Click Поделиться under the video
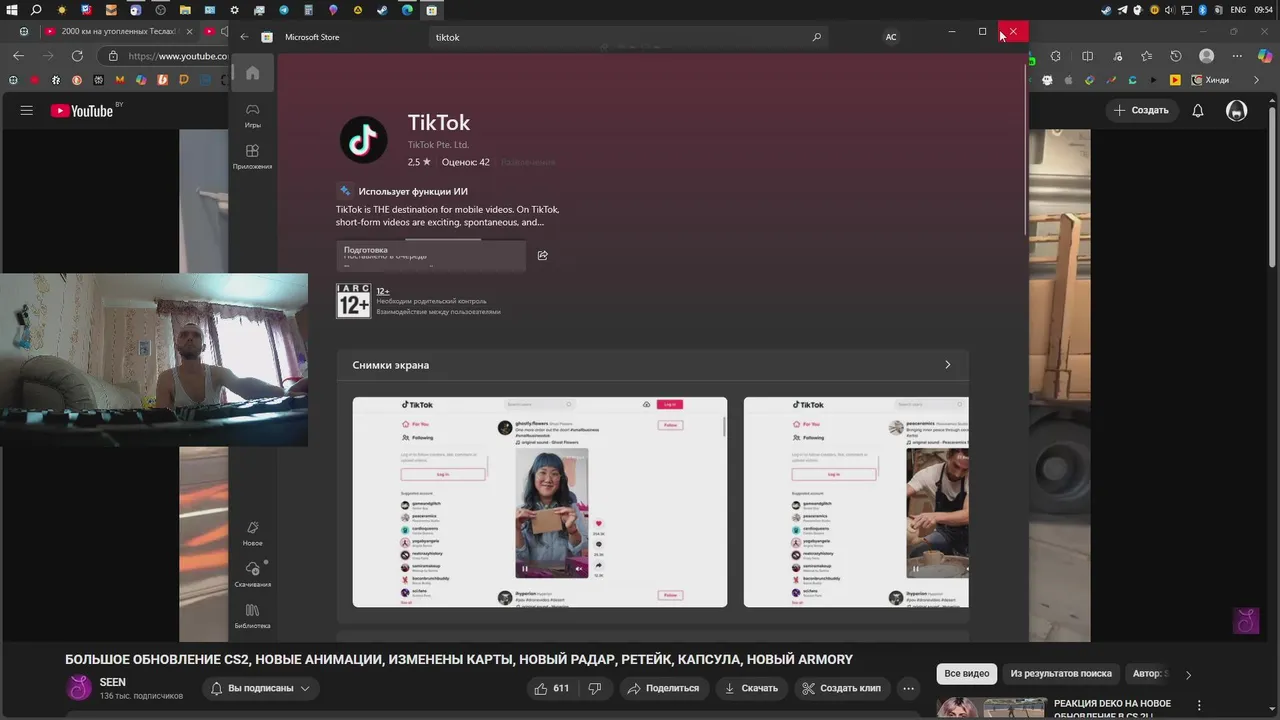The width and height of the screenshot is (1280, 720). pos(664,688)
